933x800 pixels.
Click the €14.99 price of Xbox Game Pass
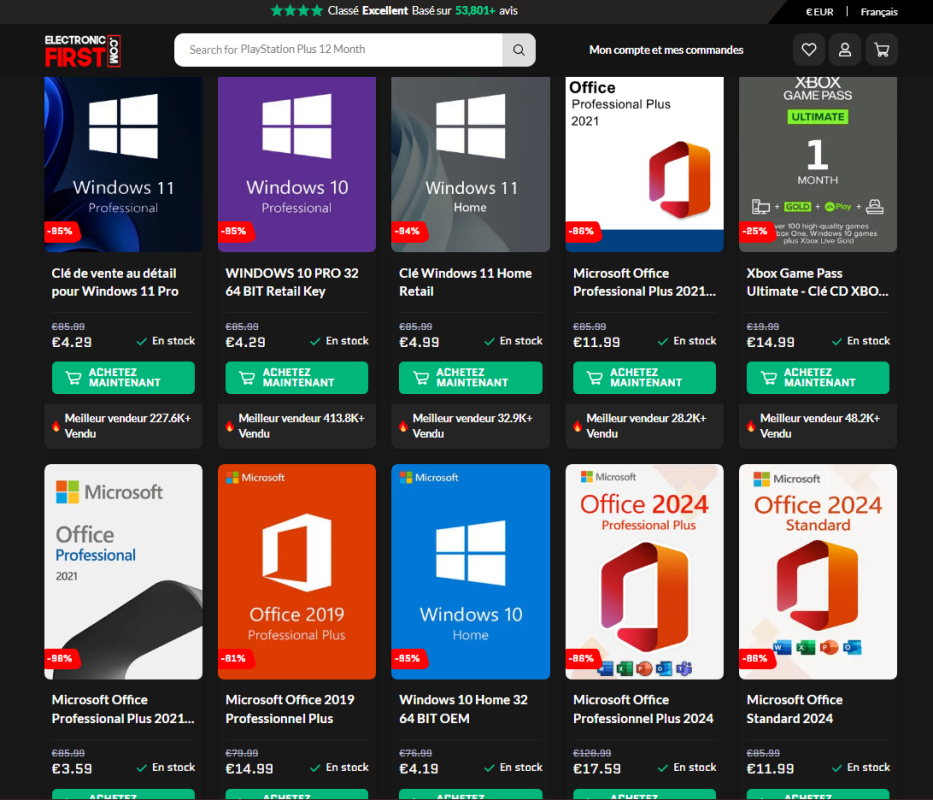tap(771, 342)
